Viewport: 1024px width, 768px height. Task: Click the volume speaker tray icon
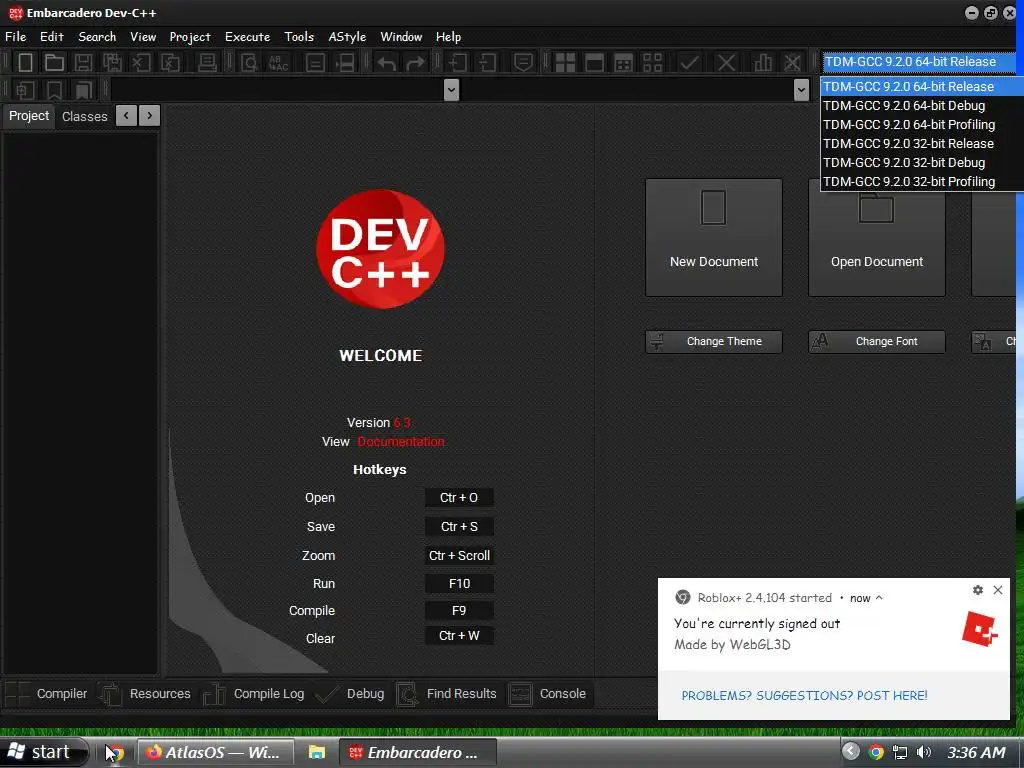click(x=923, y=752)
